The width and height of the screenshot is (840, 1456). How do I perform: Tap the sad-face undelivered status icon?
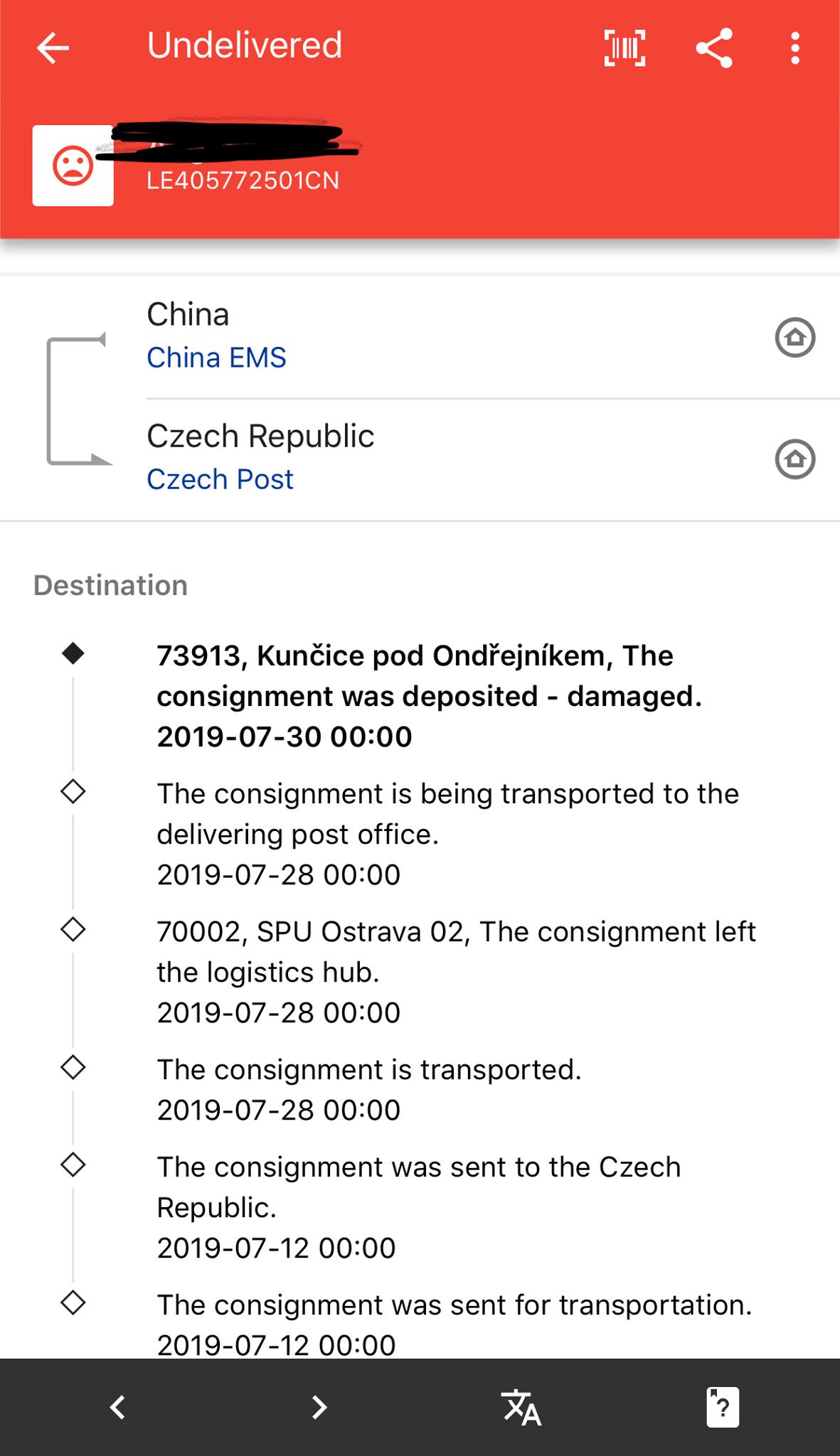click(73, 166)
